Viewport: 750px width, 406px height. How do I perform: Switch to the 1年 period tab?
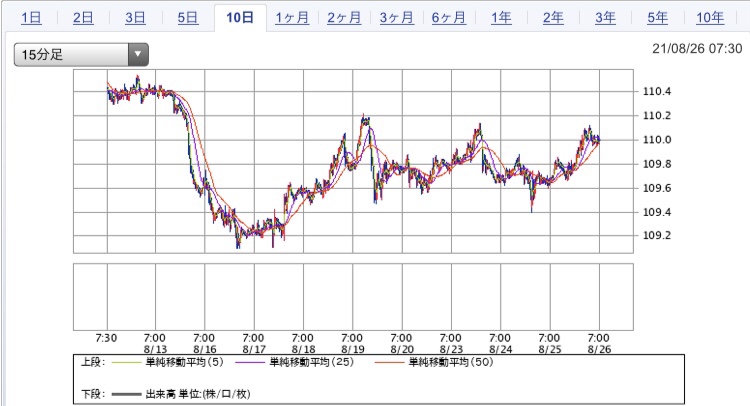pyautogui.click(x=501, y=18)
